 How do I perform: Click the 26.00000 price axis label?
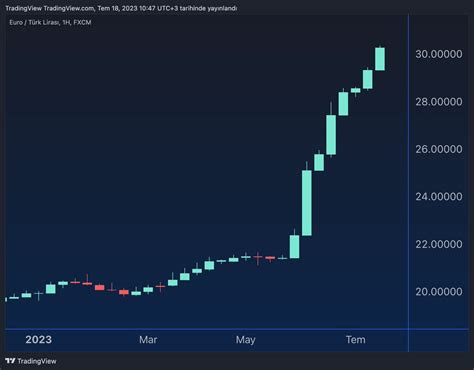point(439,149)
